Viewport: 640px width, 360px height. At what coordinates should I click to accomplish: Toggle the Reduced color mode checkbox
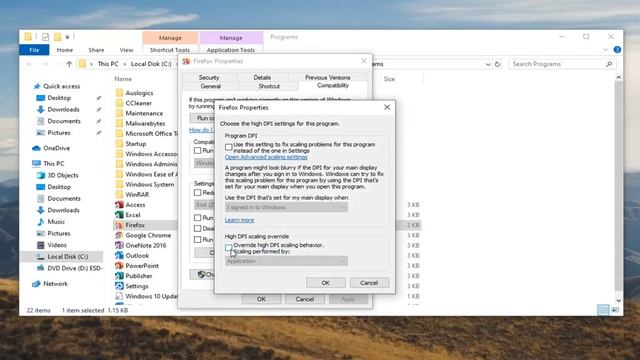(x=198, y=193)
